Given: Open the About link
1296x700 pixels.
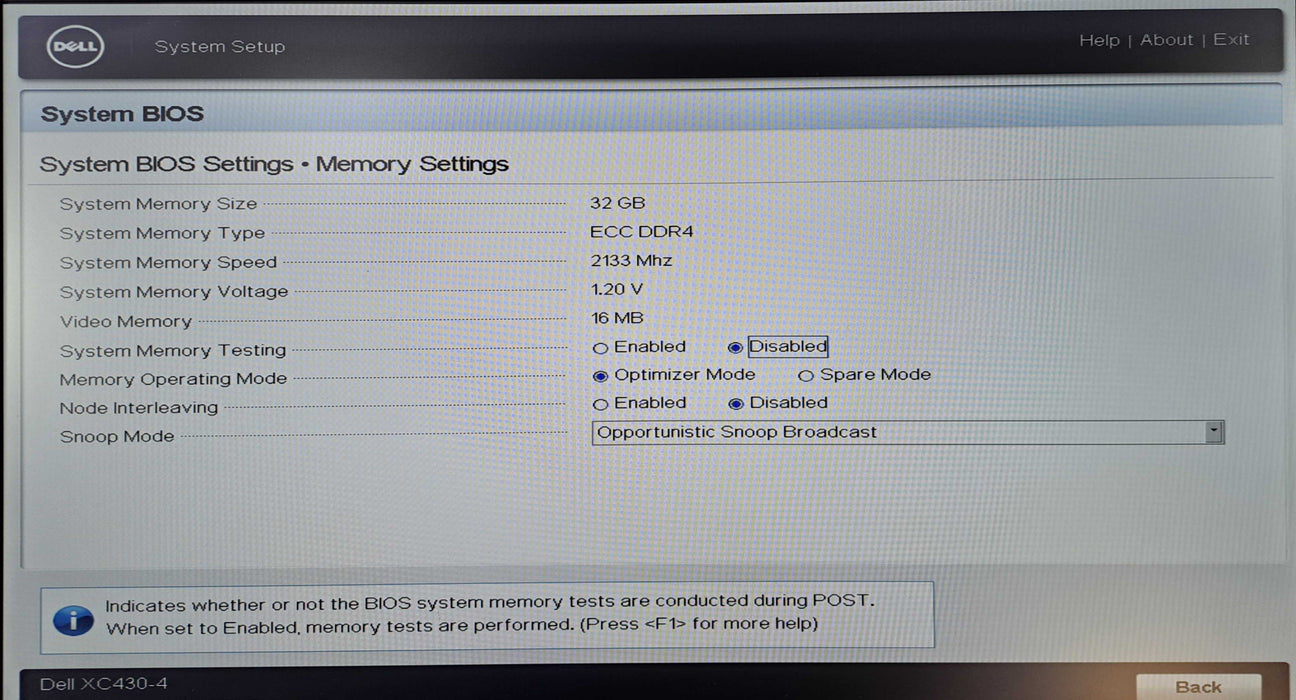Looking at the screenshot, I should point(1166,40).
